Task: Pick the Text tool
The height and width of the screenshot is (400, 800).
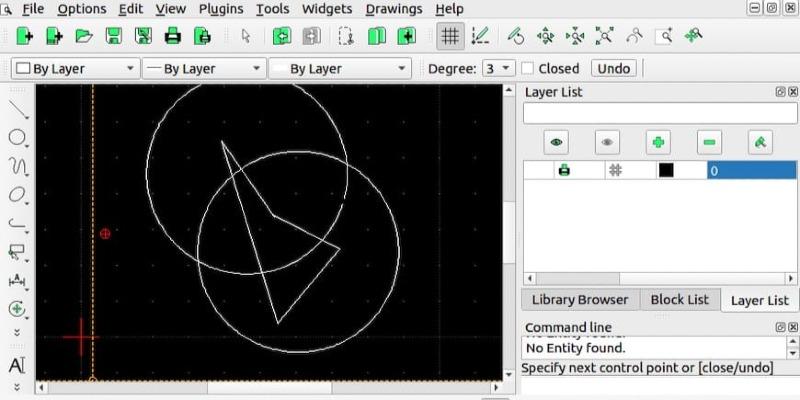Action: tap(17, 365)
